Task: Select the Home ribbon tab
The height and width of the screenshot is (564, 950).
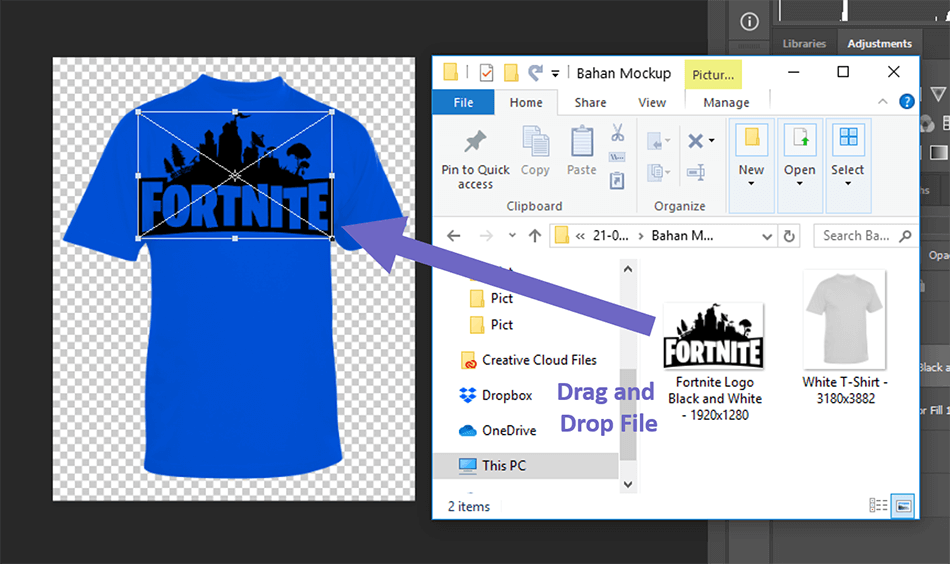Action: [526, 102]
